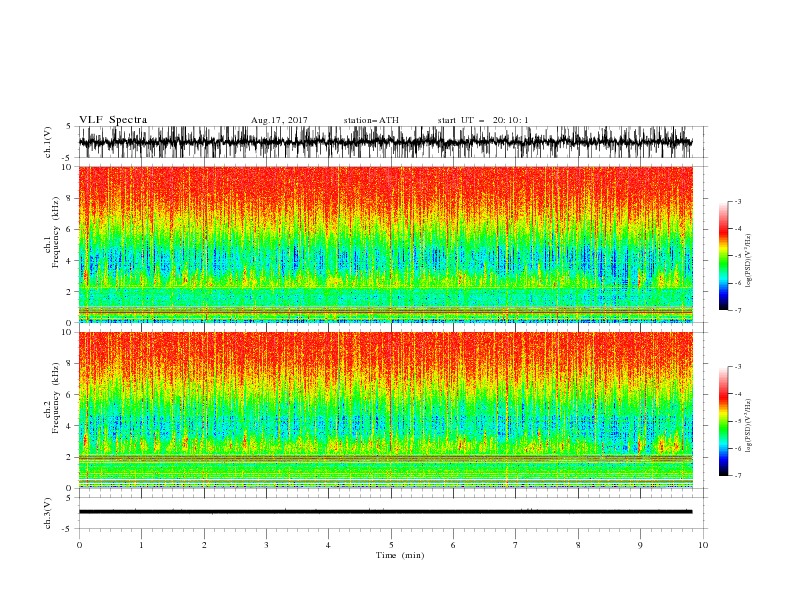Click the x-axis tick label '2'

pos(204,545)
